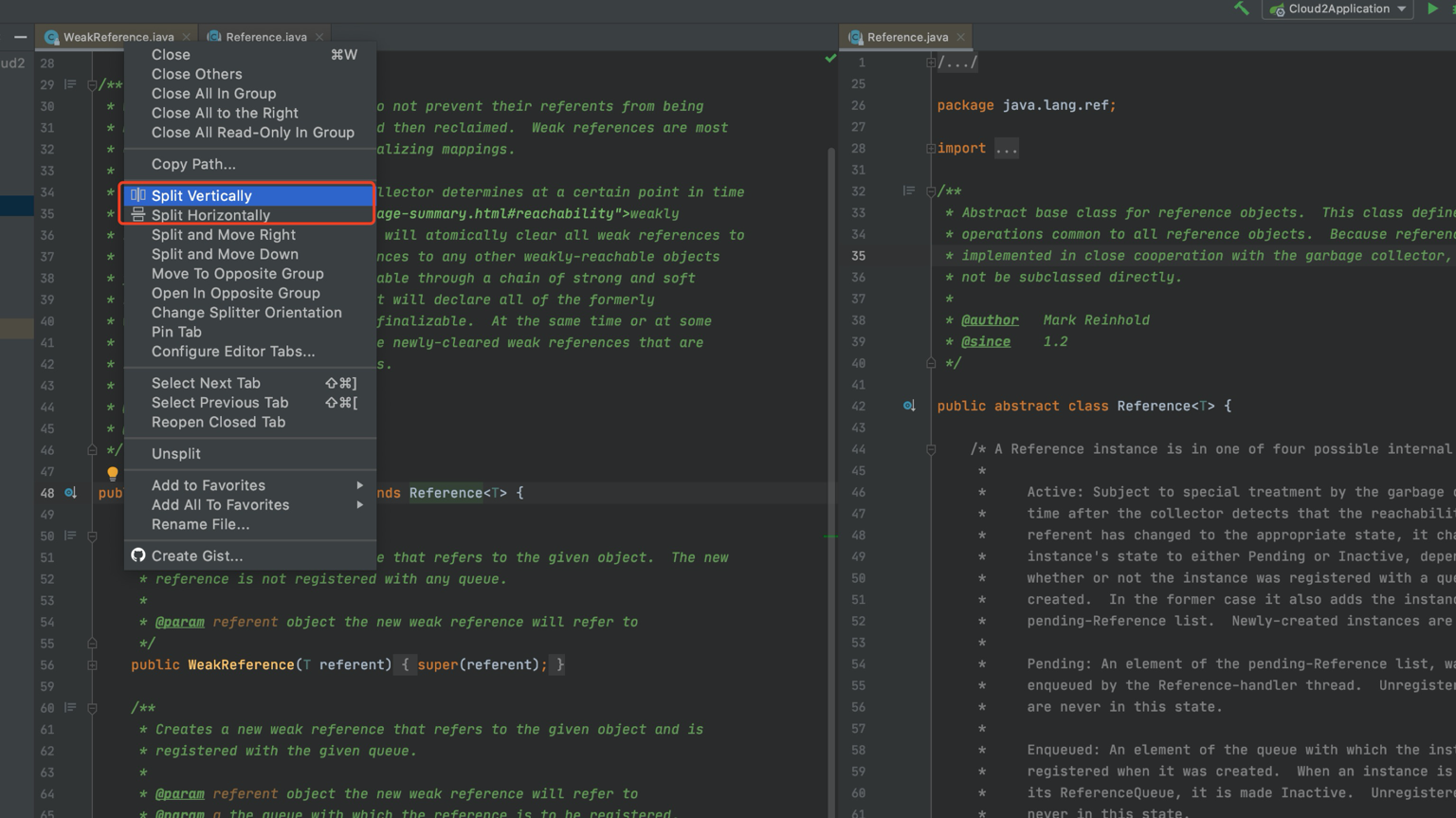Open the @since doc tag link

click(x=986, y=342)
